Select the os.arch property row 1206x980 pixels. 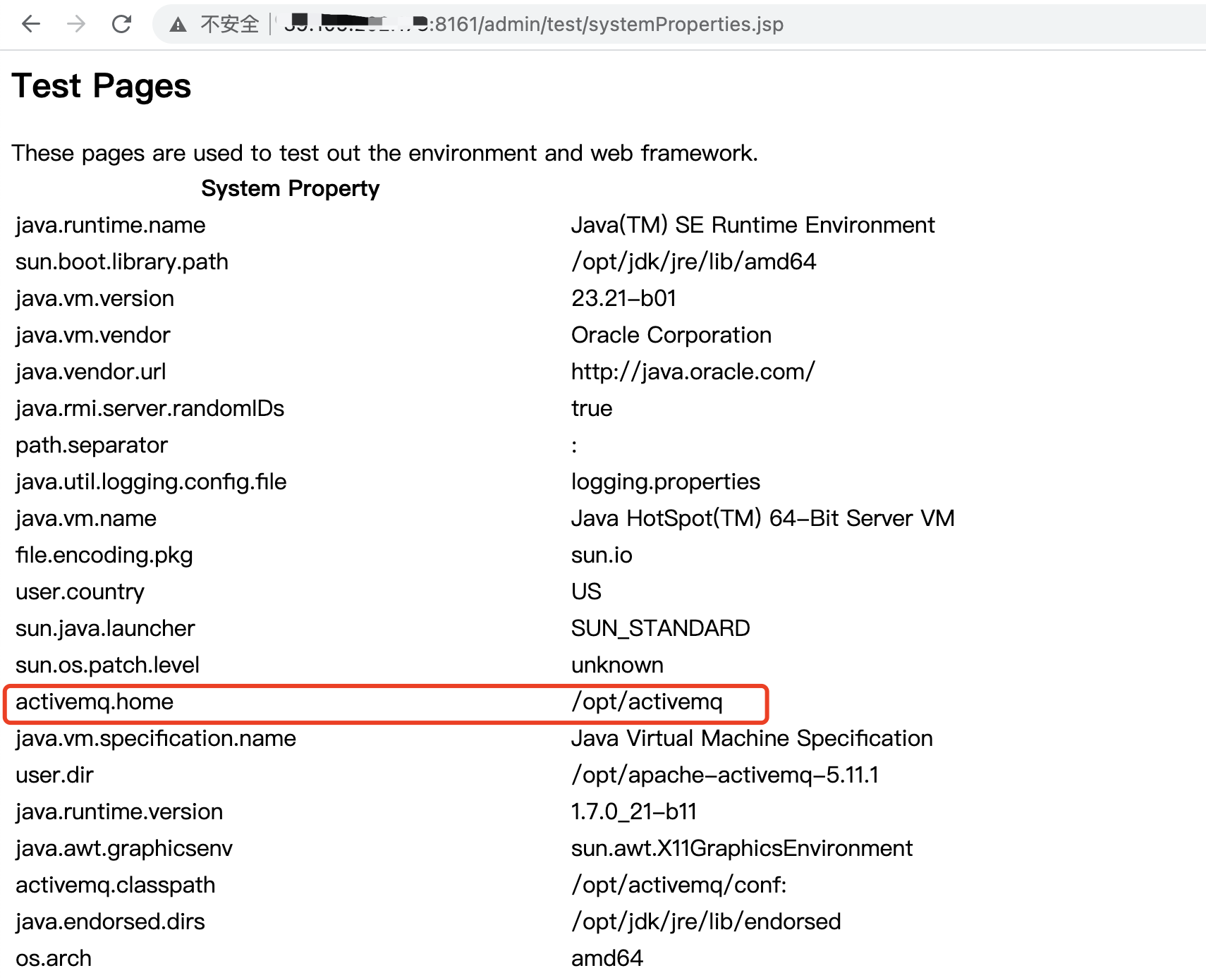pyautogui.click(x=53, y=958)
